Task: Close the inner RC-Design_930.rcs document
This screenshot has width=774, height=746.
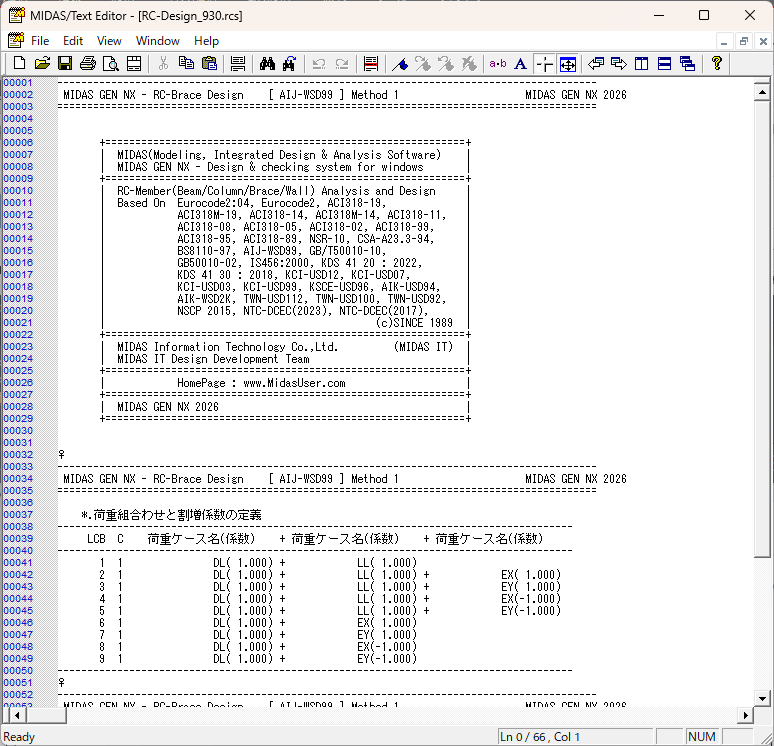Action: (763, 41)
